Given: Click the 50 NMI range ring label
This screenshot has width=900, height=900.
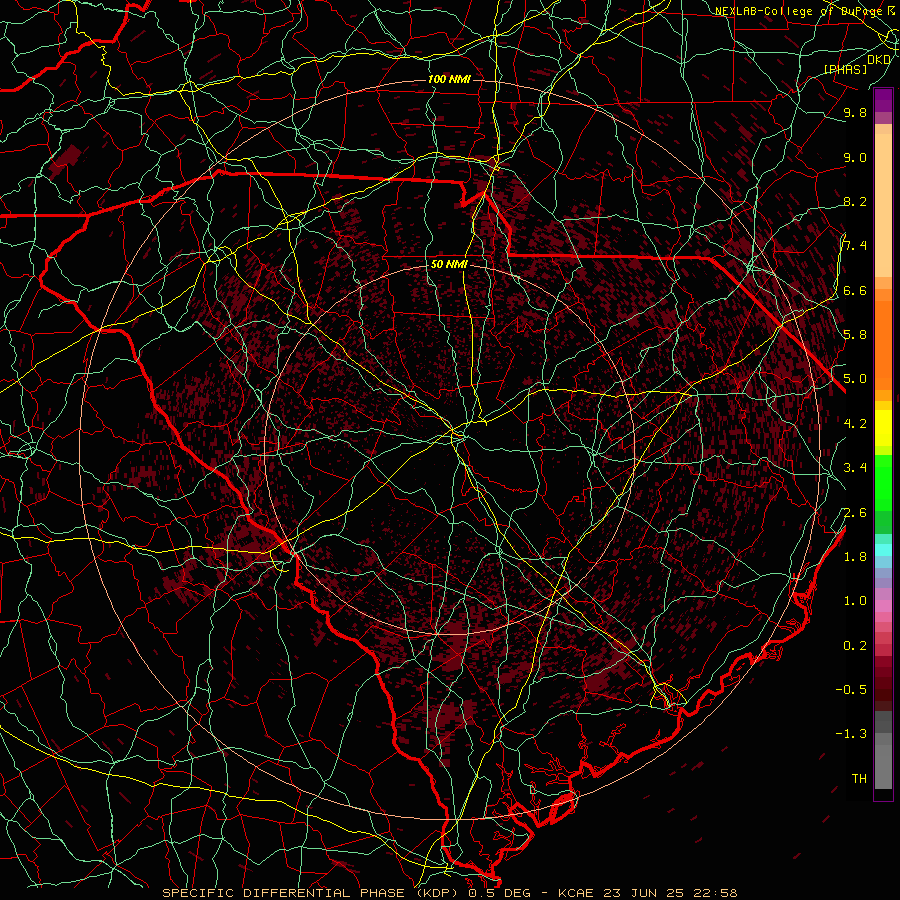Looking at the screenshot, I should click(x=449, y=264).
